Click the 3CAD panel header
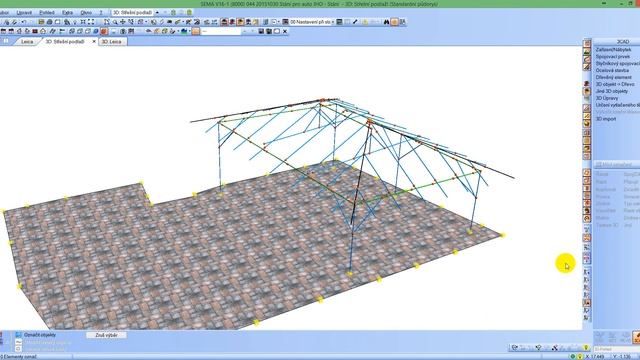Image resolution: width=640 pixels, height=360 pixels. pos(616,42)
